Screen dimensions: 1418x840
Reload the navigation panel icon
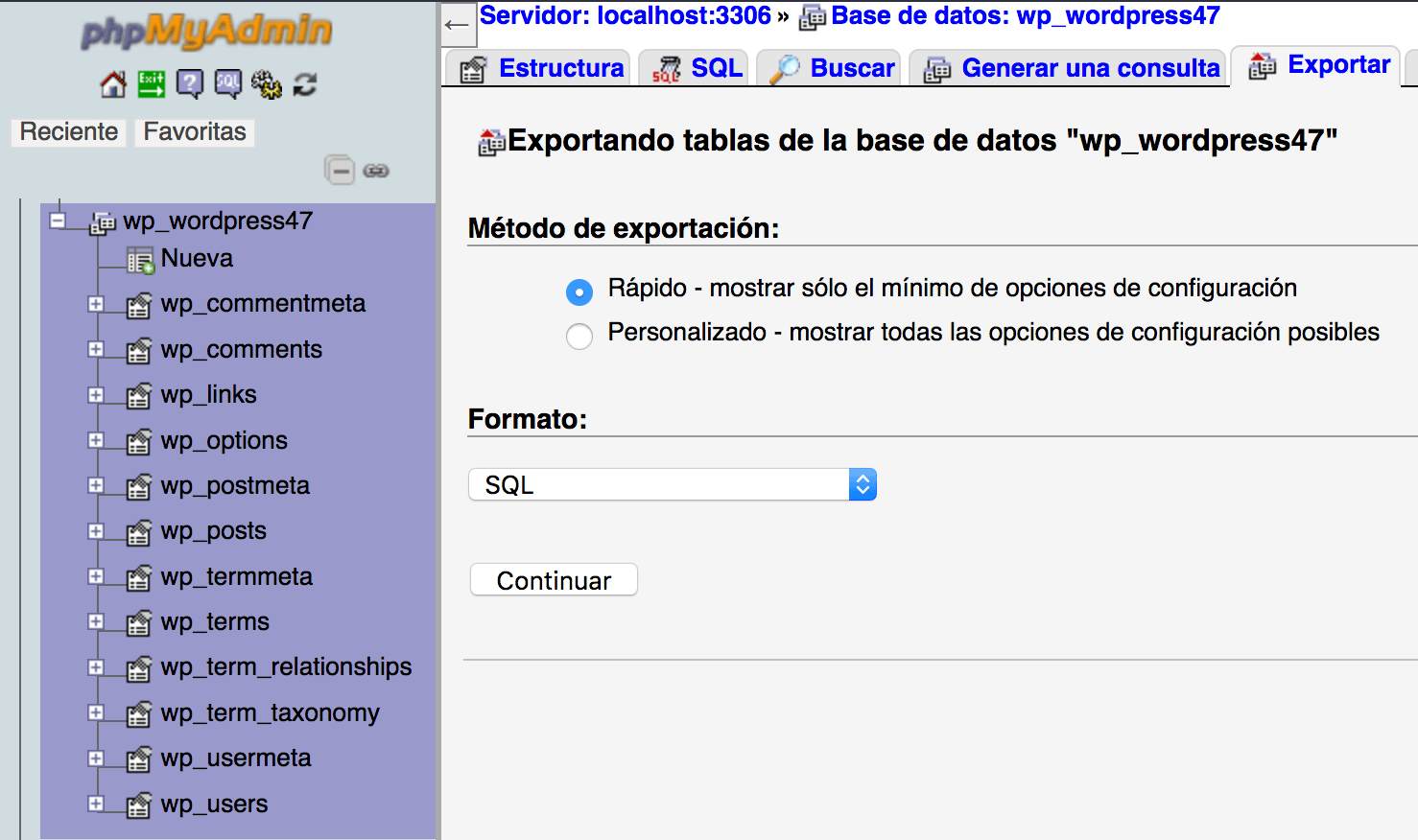304,84
